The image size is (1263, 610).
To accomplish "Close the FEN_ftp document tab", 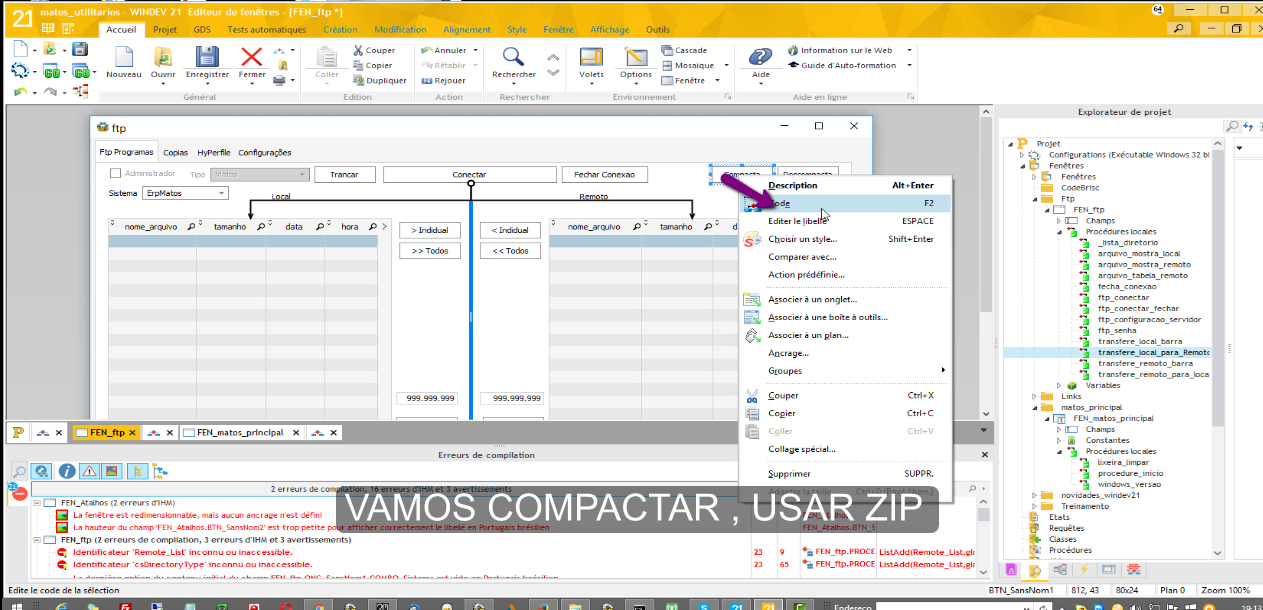I will point(134,433).
